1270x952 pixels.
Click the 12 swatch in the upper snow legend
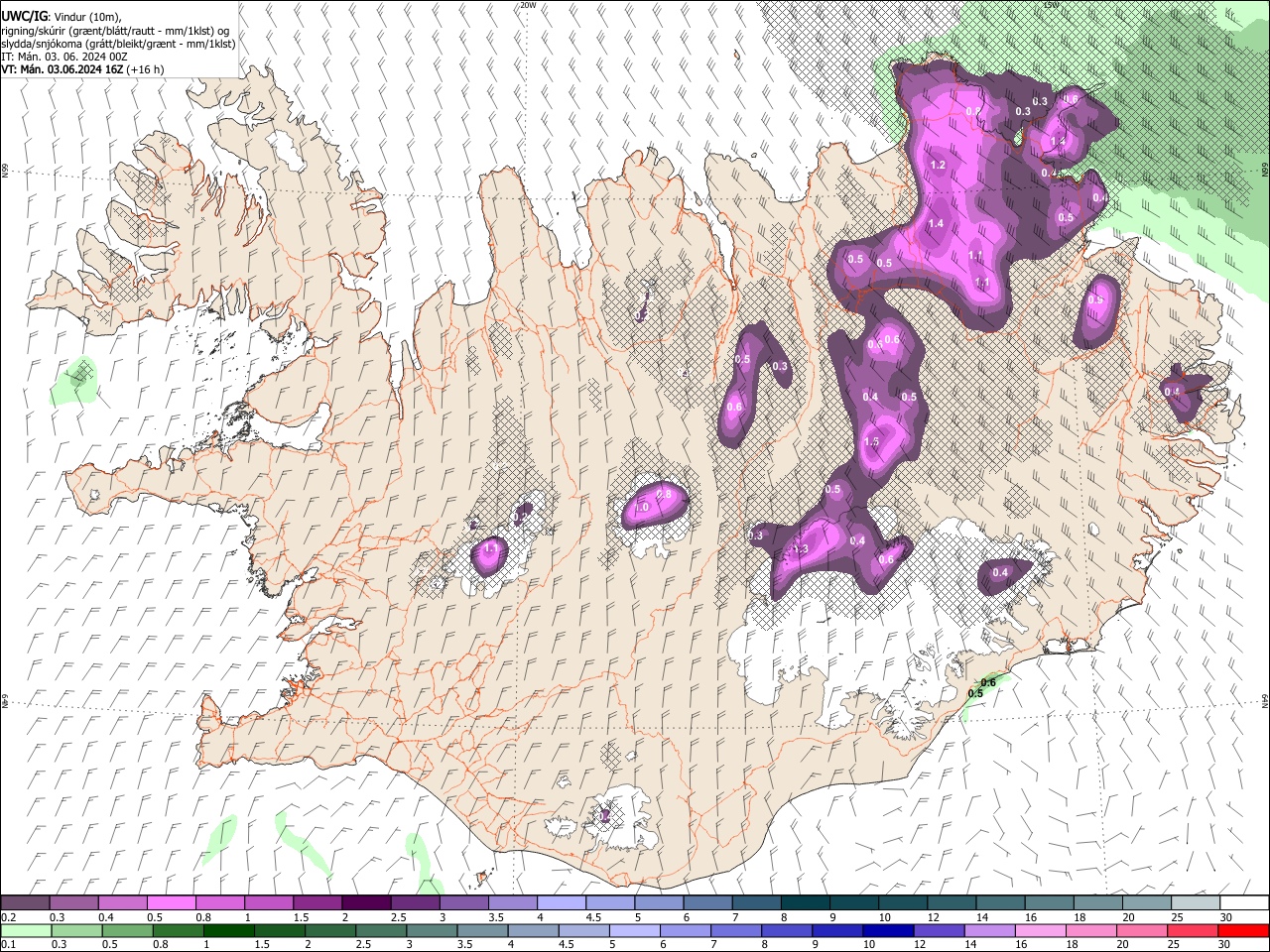click(950, 903)
